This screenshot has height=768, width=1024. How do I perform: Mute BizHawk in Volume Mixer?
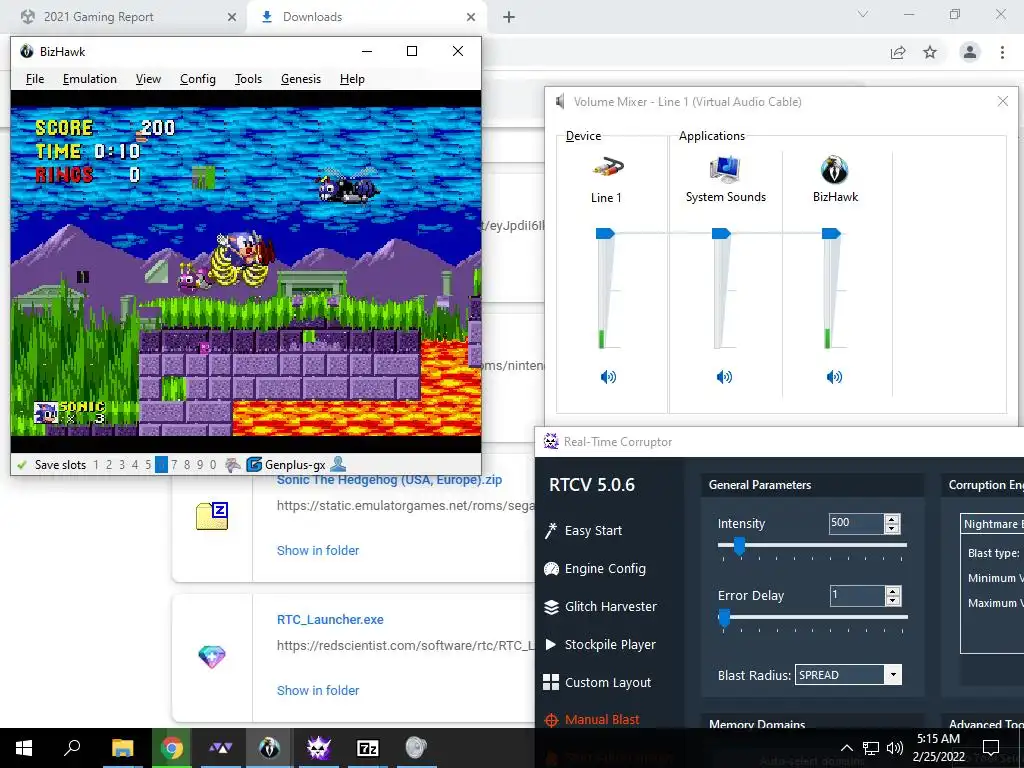coord(834,377)
